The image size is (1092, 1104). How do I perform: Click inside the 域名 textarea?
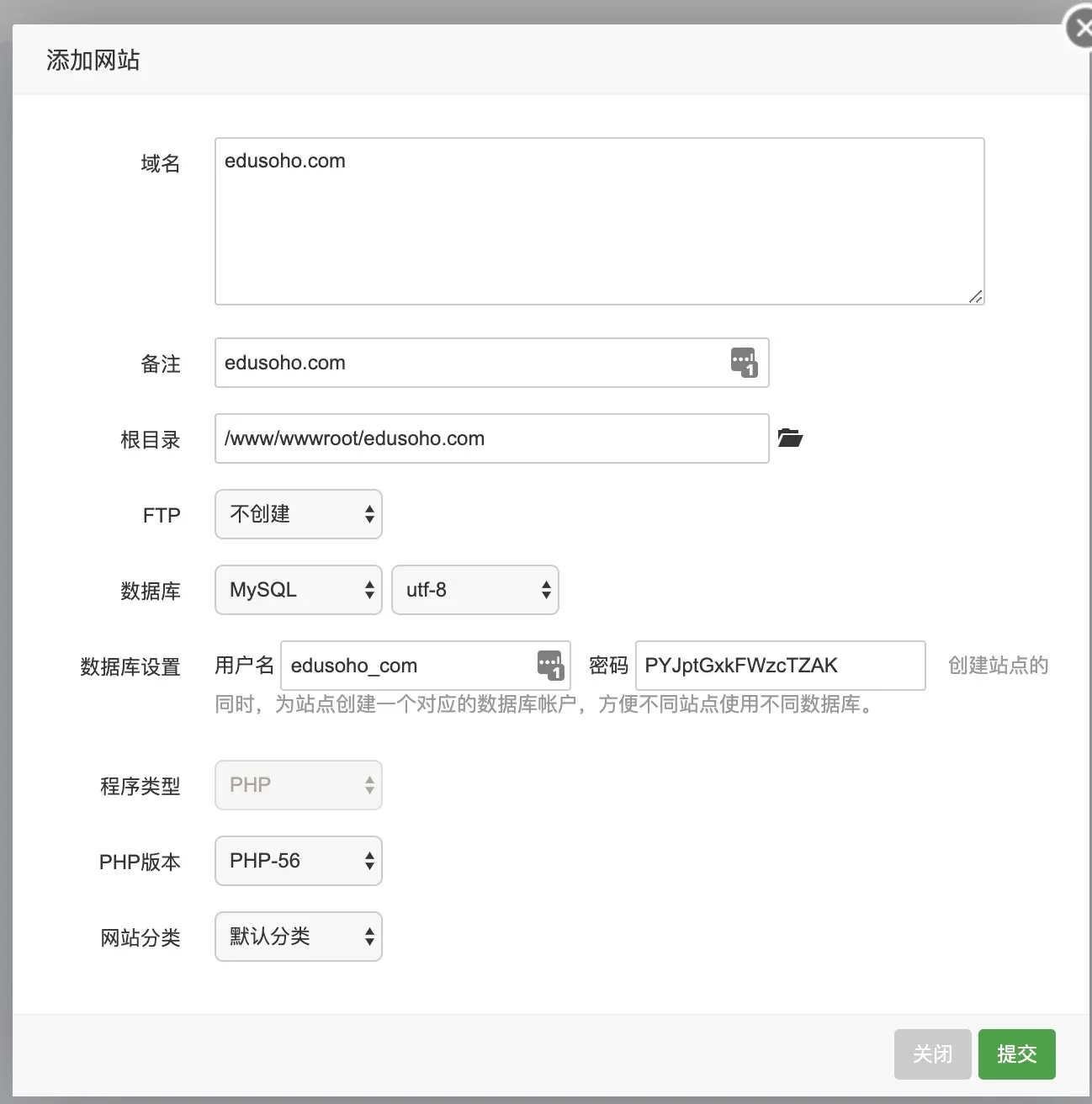click(600, 221)
